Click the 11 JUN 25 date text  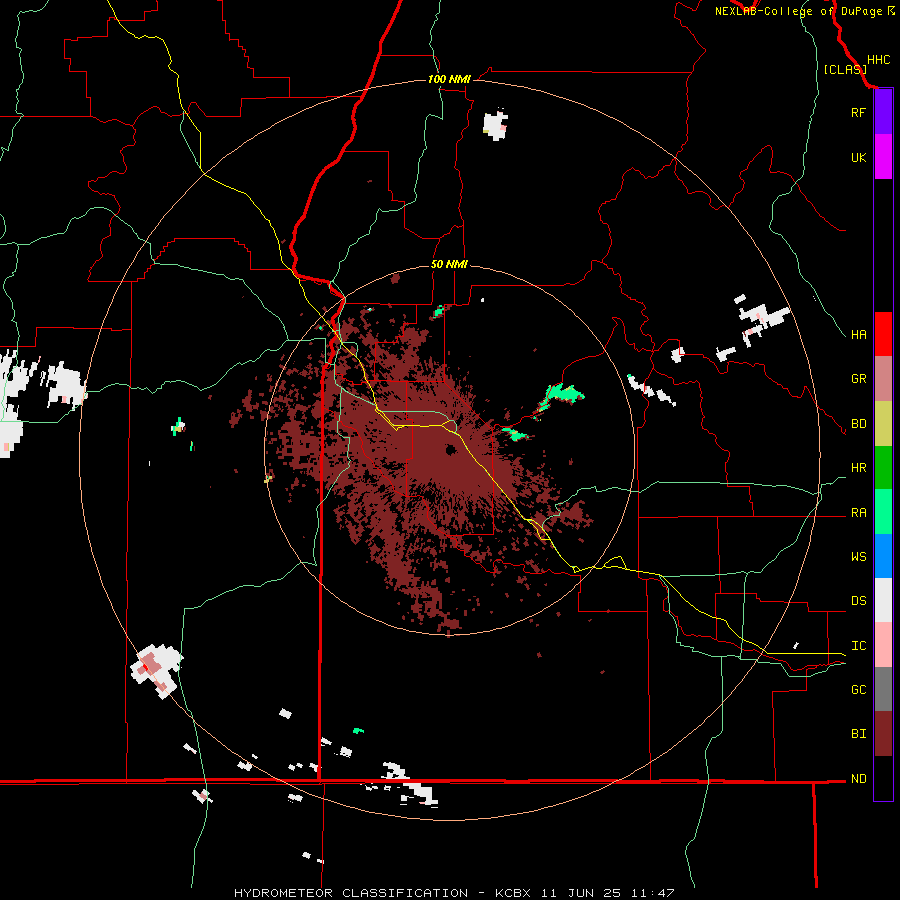point(581,893)
